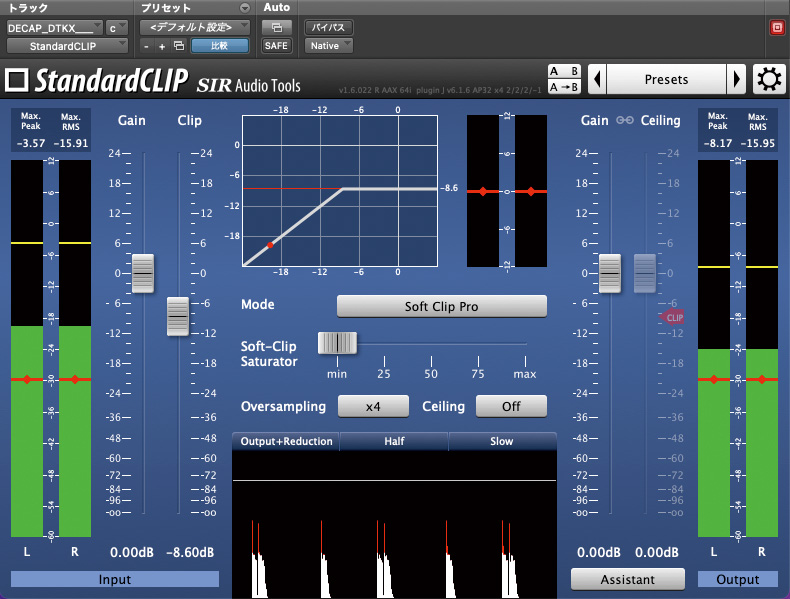Select the Half display tab
This screenshot has height=599, width=790.
[394, 441]
